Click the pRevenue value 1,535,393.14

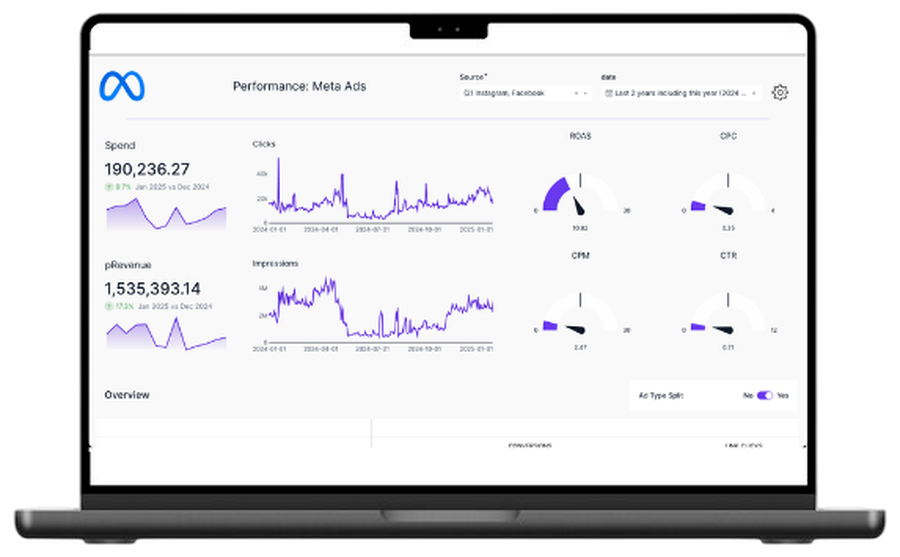152,289
